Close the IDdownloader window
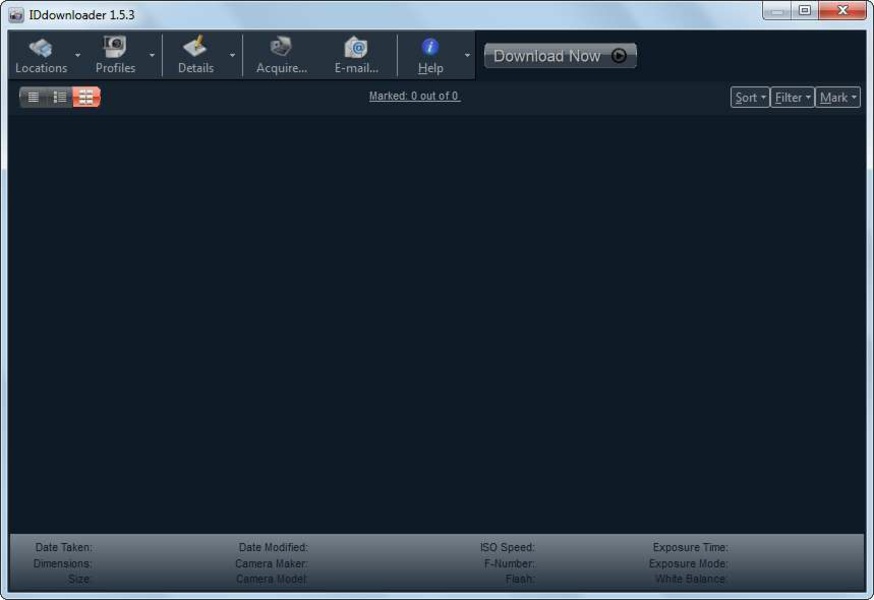This screenshot has width=874, height=600. (842, 11)
